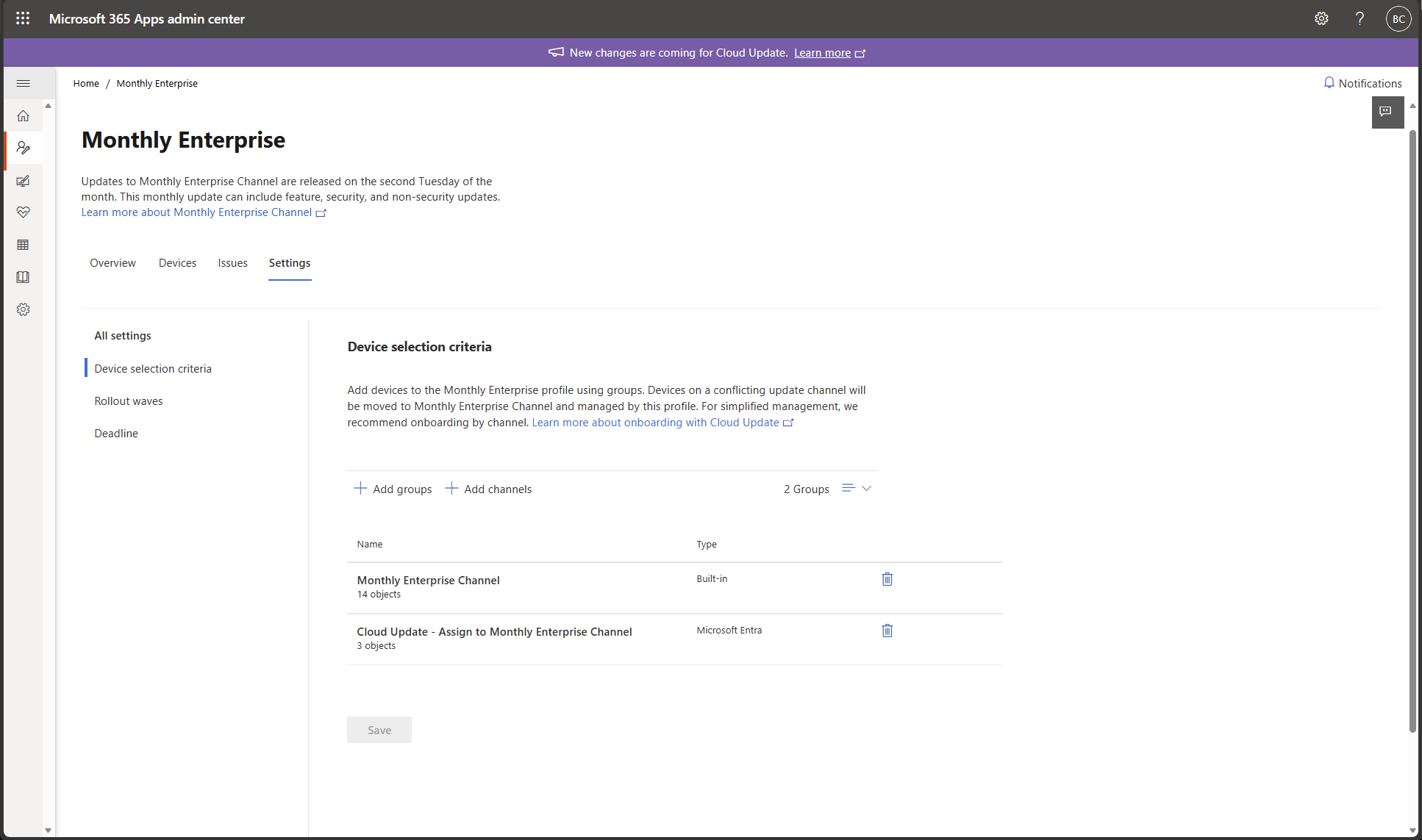Click the Built-in type cell

(x=712, y=579)
